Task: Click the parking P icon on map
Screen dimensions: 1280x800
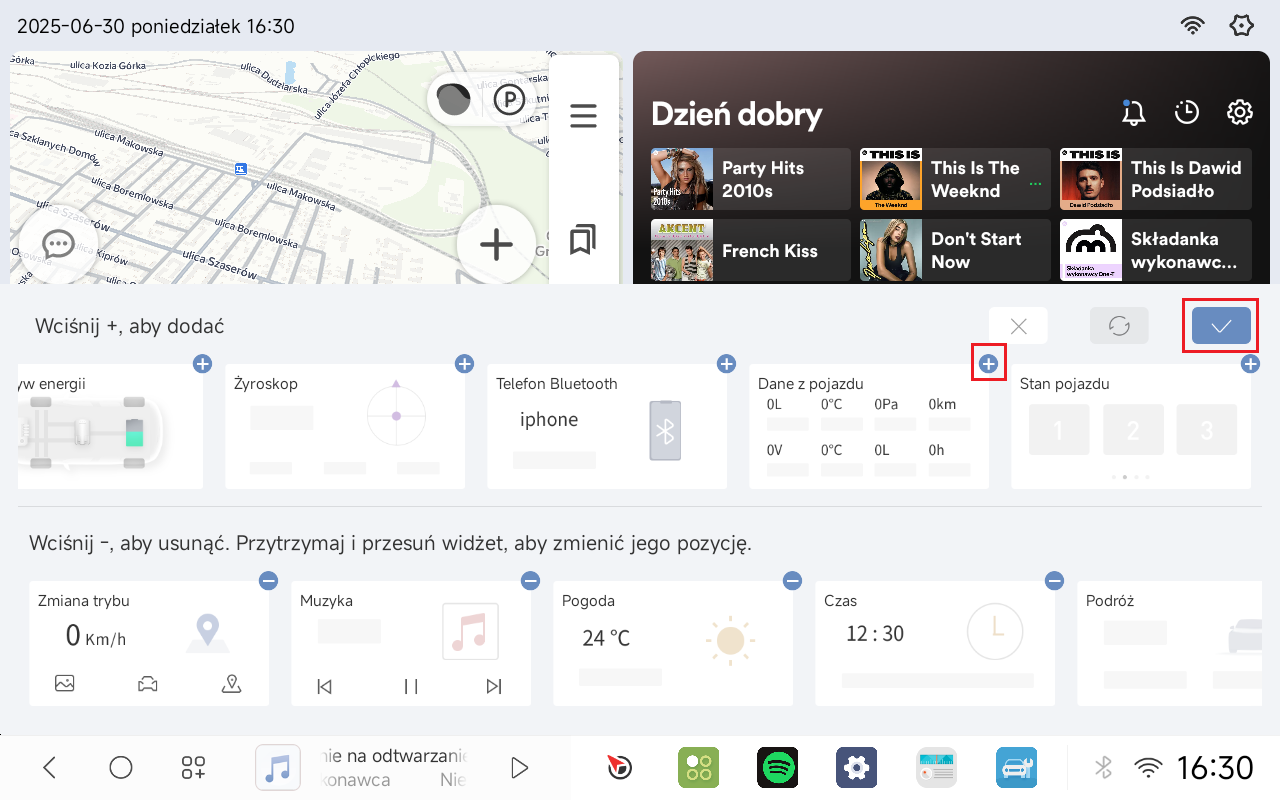Action: 509,100
